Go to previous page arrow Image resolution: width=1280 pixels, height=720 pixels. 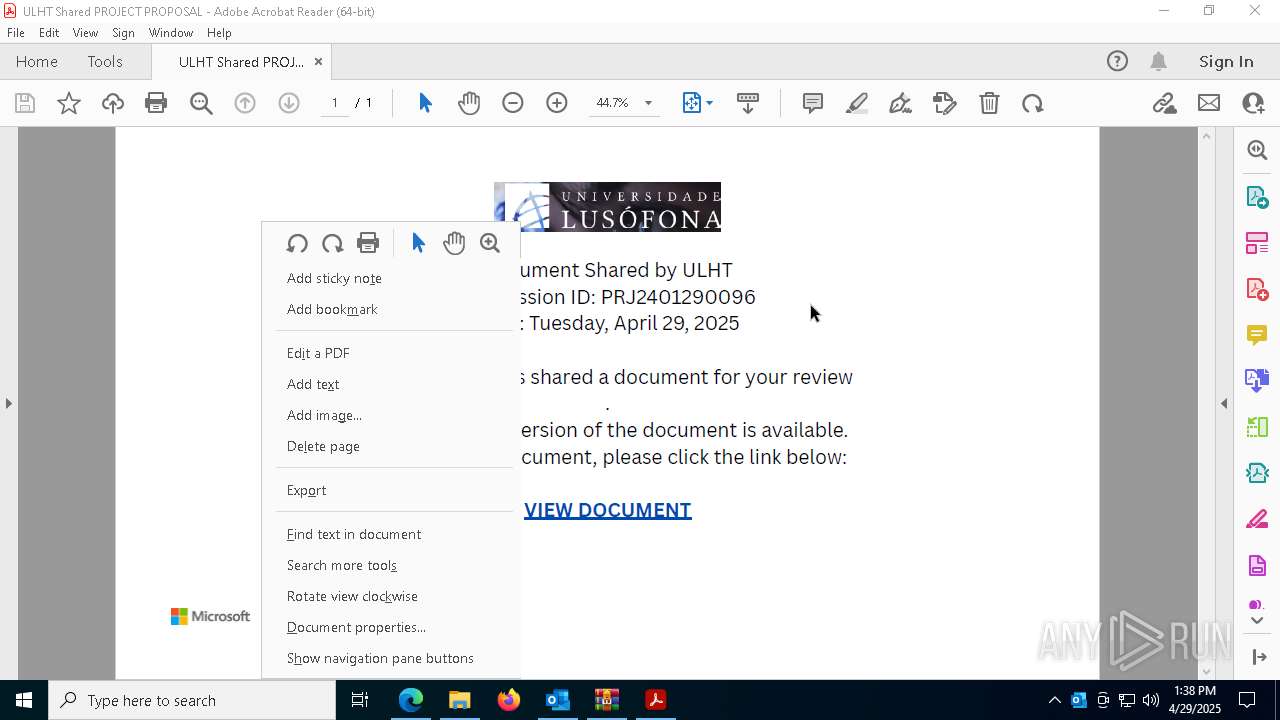(x=245, y=103)
